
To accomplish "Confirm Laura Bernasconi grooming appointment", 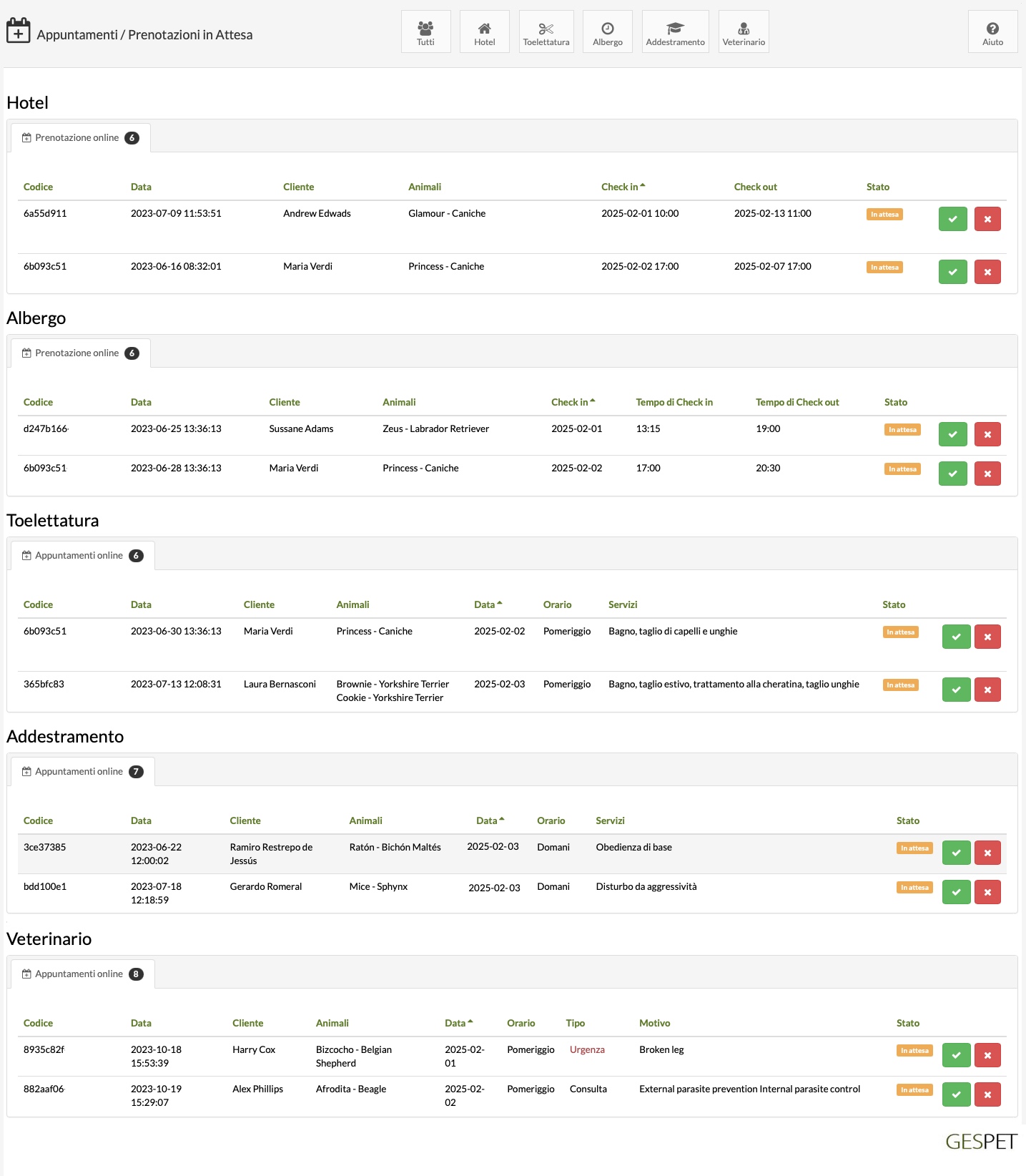I will pos(956,690).
